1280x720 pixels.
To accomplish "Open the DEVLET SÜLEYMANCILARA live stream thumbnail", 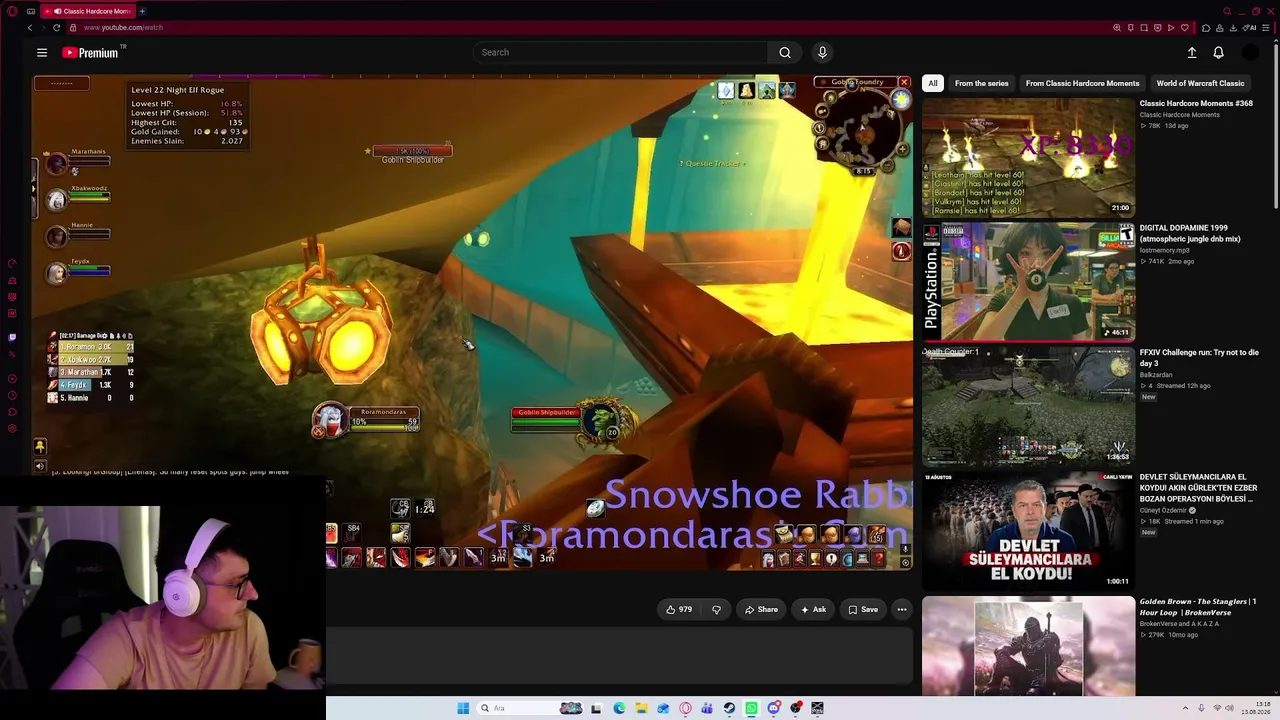I will (1028, 531).
